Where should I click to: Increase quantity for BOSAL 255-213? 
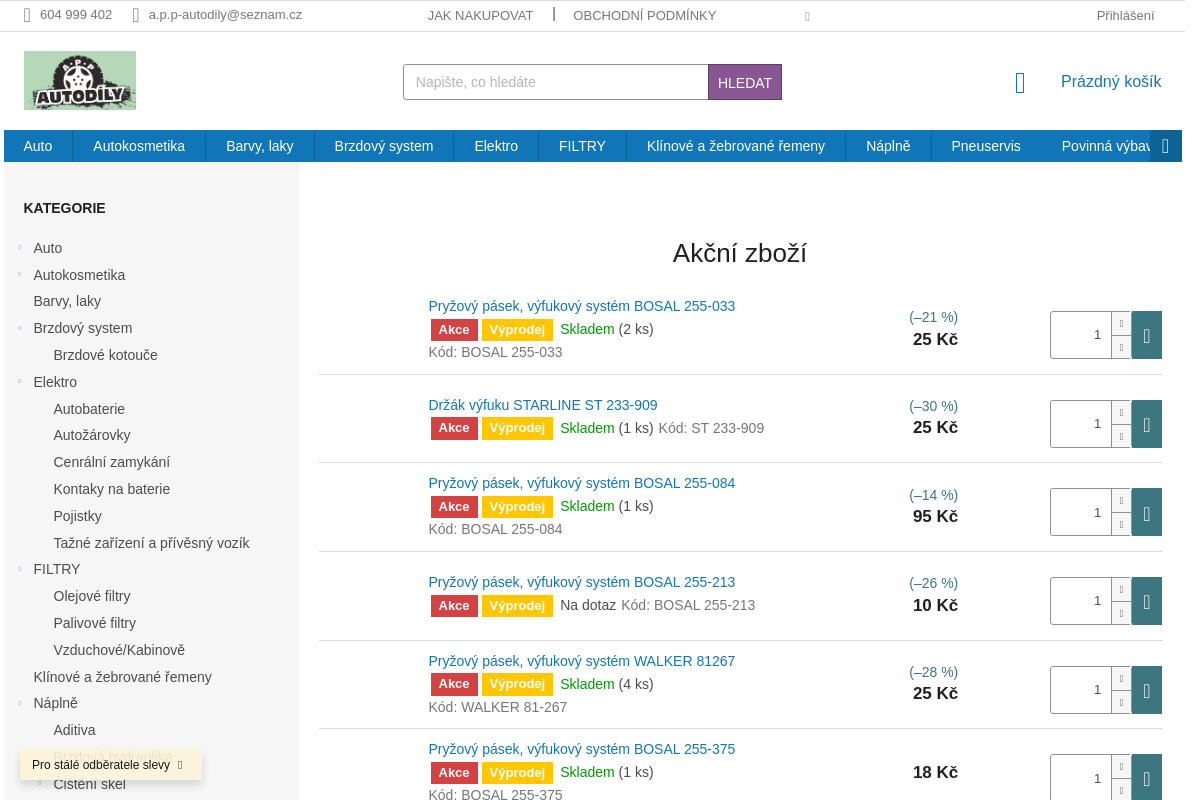1121,589
